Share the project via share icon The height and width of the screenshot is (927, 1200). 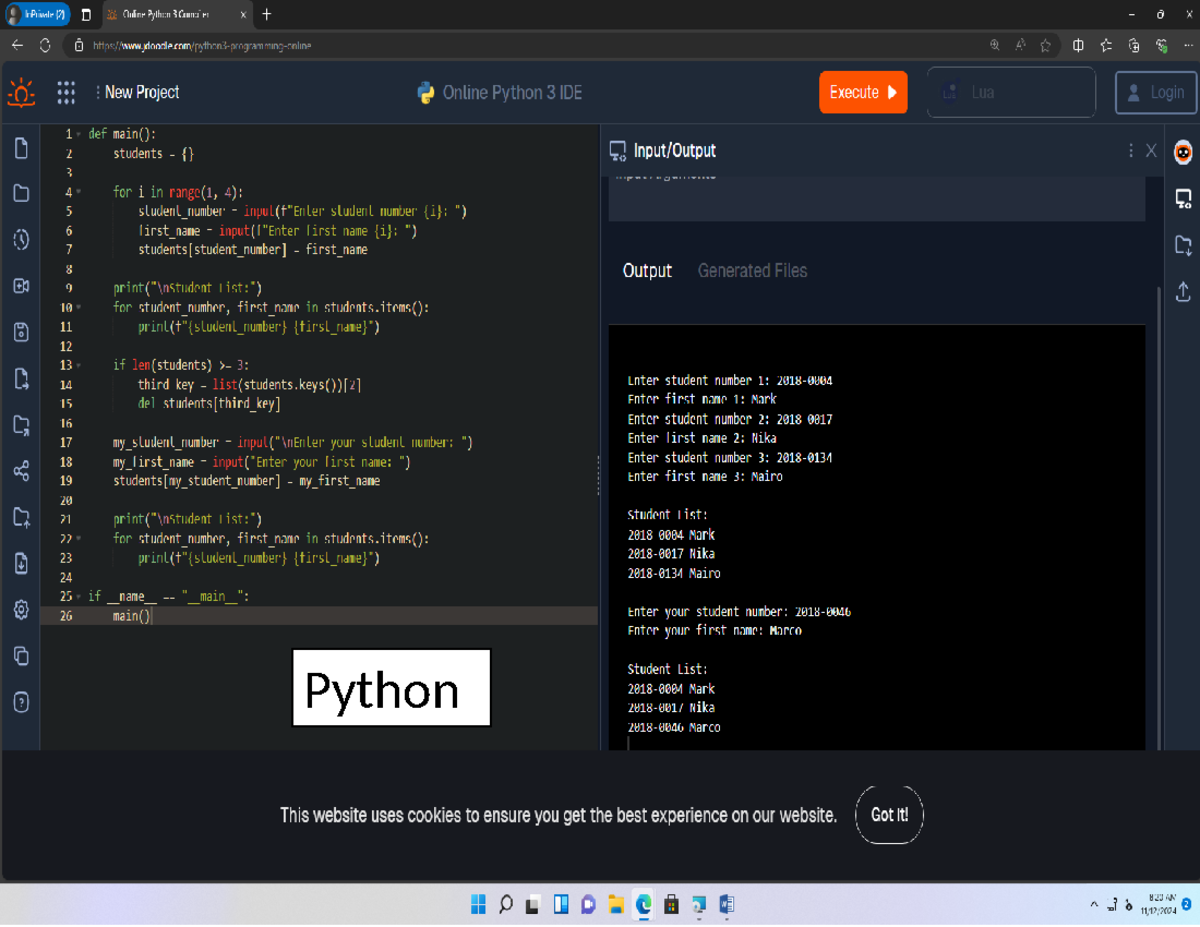[x=20, y=471]
